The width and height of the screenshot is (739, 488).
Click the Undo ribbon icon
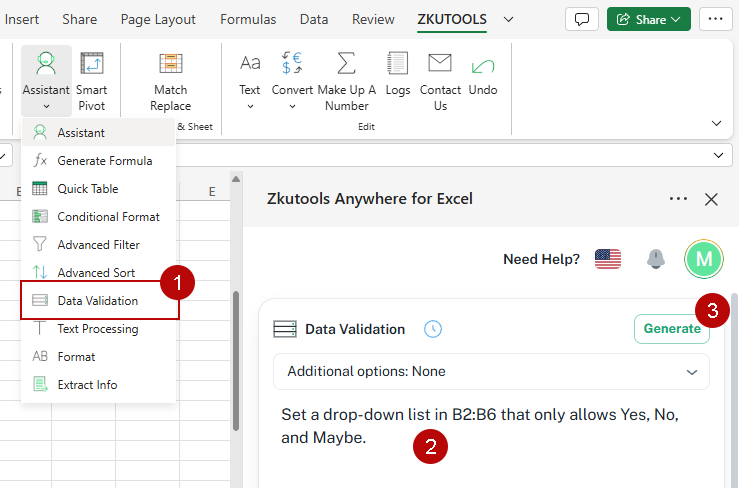pos(483,66)
